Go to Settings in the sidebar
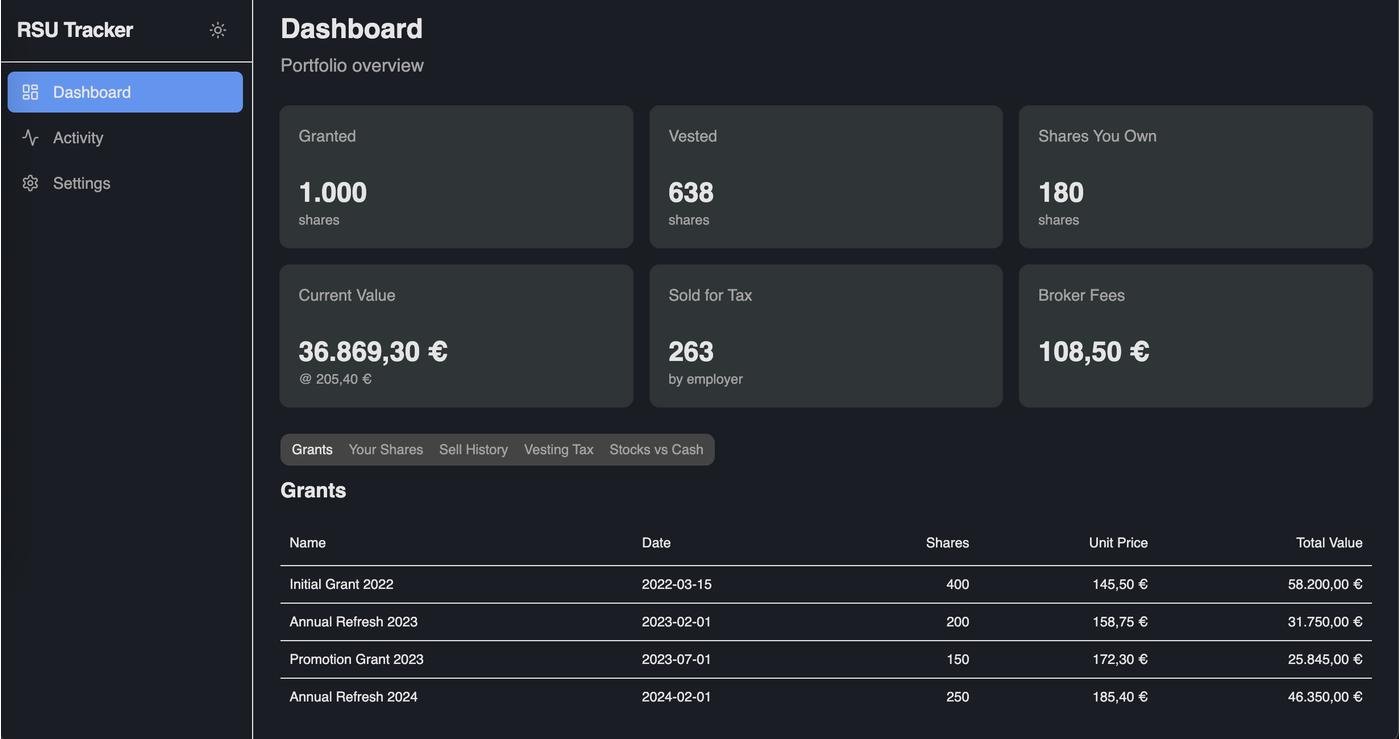This screenshot has width=1400, height=739. coord(81,183)
